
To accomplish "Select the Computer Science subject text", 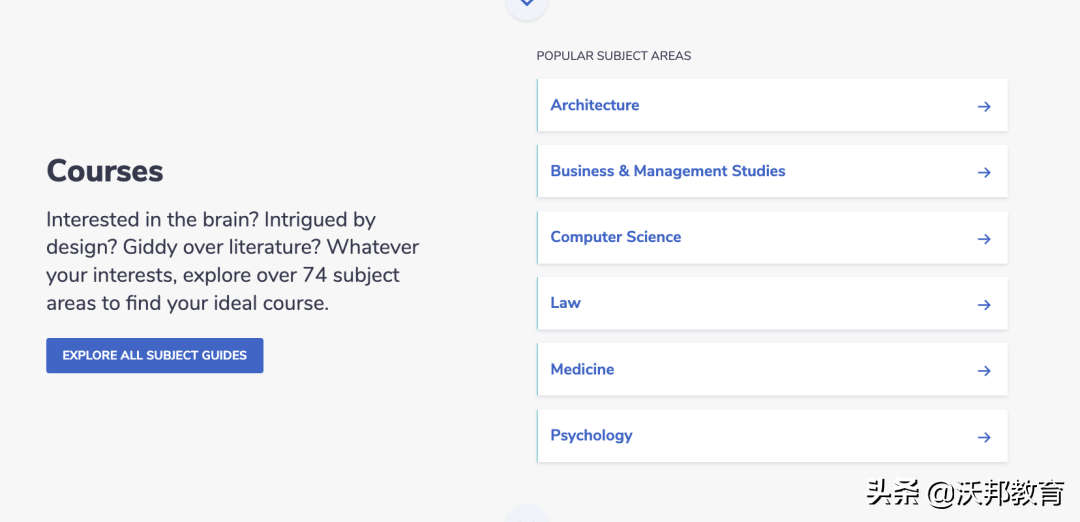I will click(x=615, y=237).
